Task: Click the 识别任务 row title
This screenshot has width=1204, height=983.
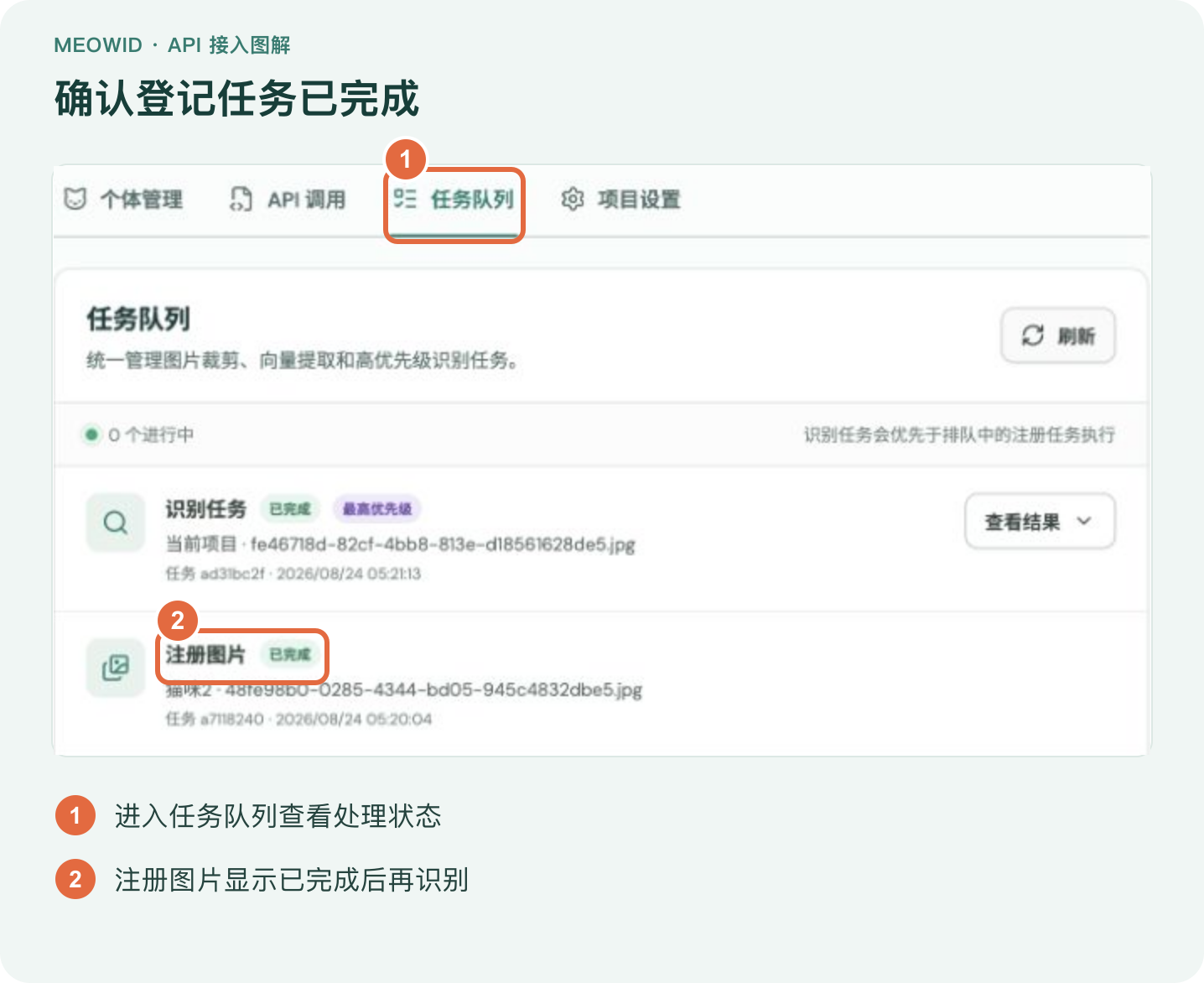Action: [x=205, y=509]
